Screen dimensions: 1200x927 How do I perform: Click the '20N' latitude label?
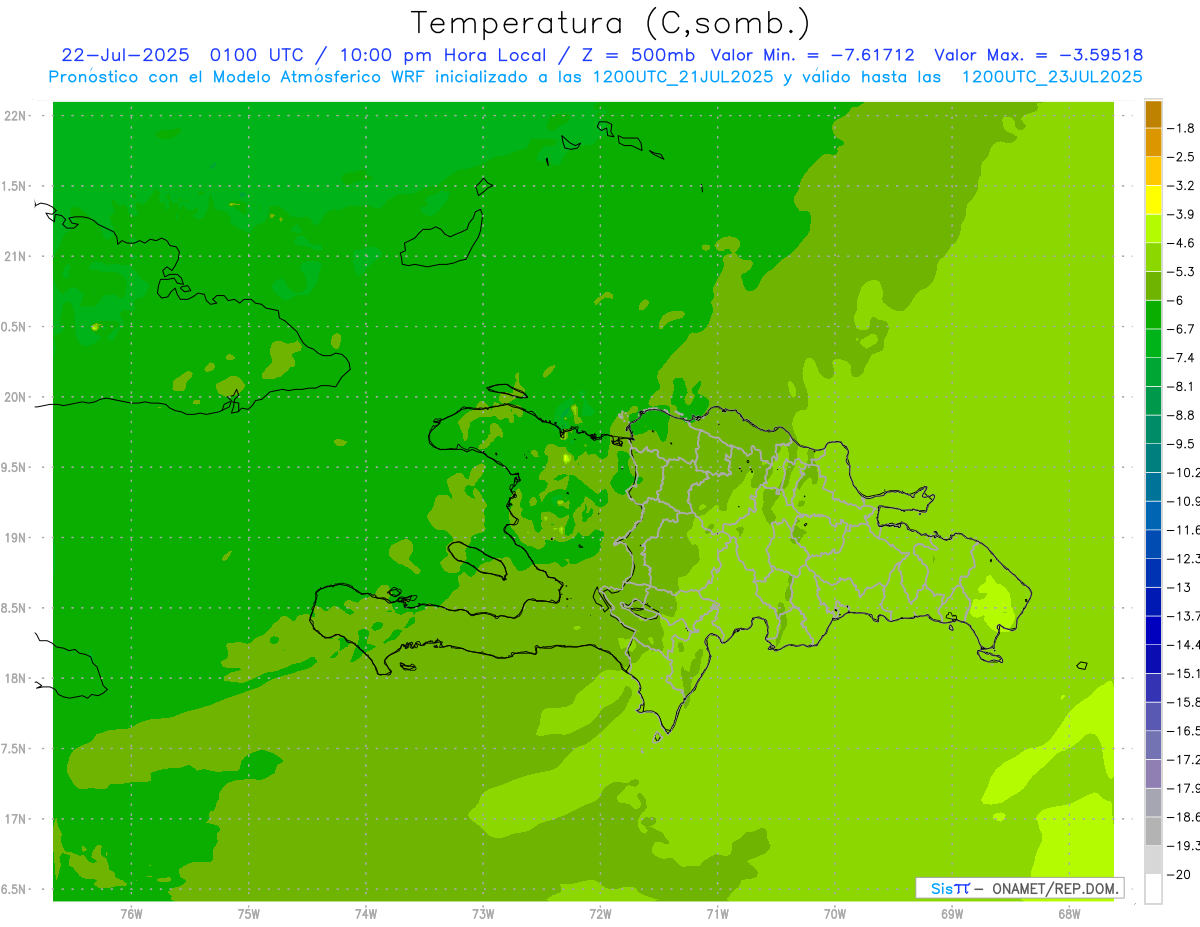coord(15,397)
